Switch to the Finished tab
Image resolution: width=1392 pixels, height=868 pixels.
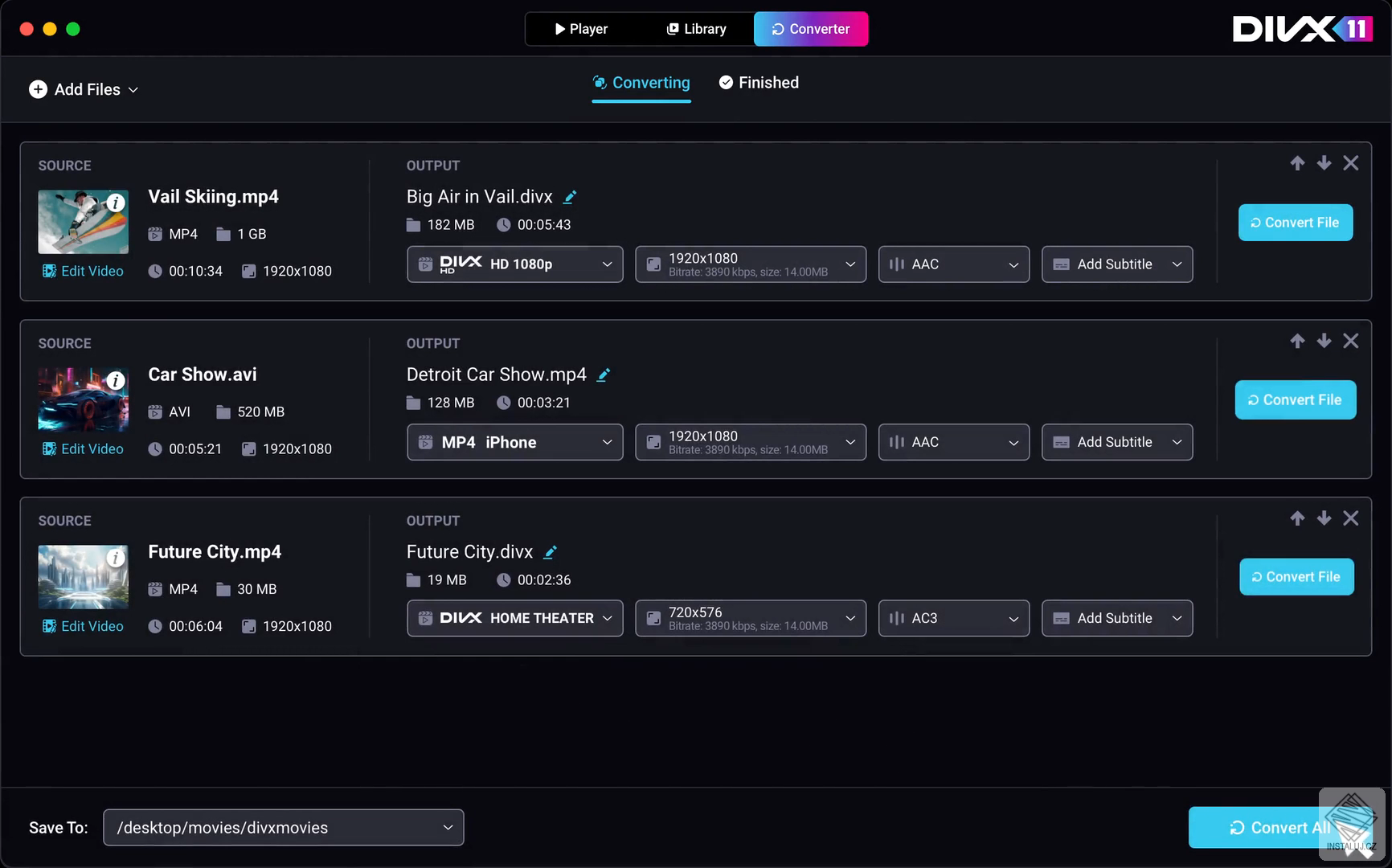coord(759,83)
